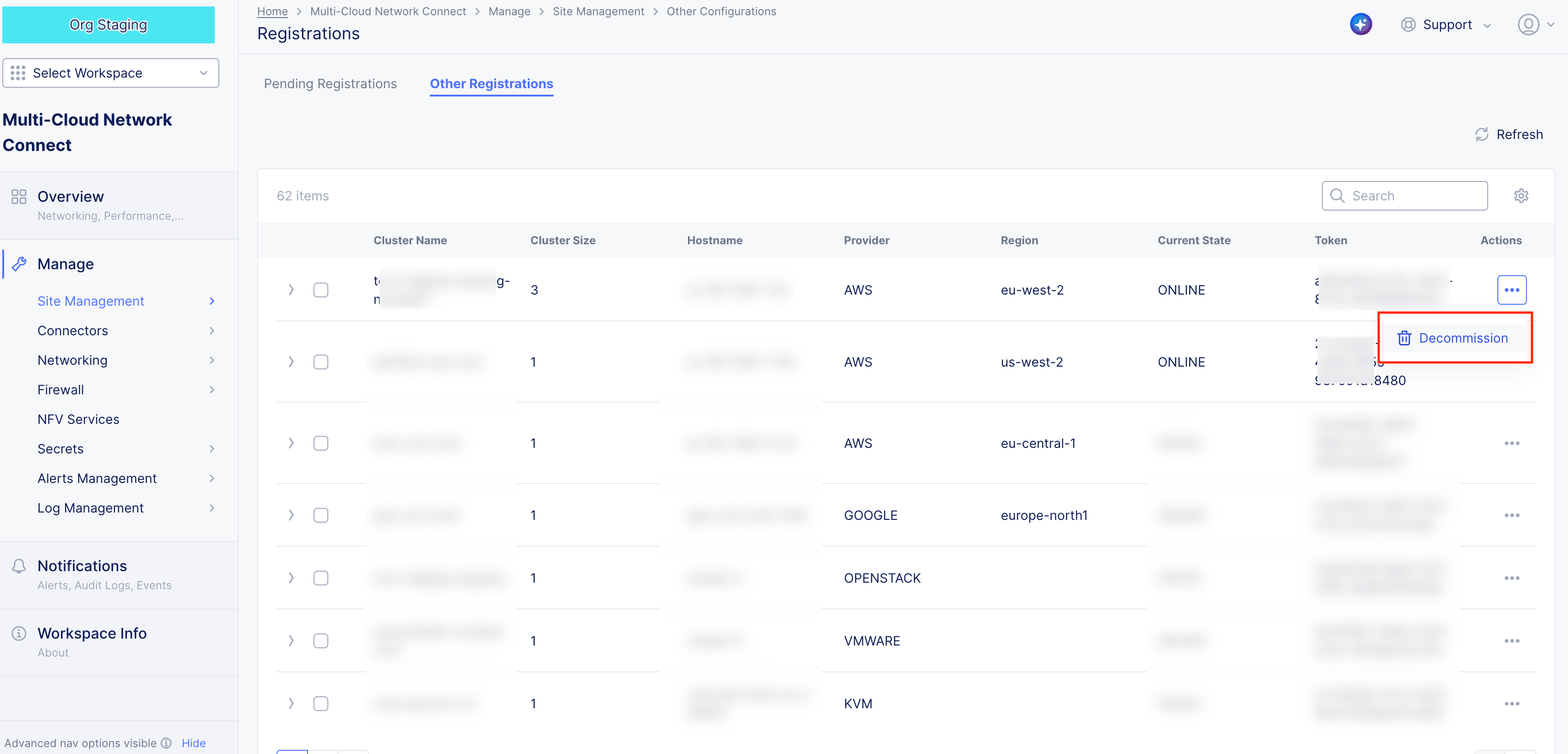Choose Decommission from the actions menu
Image resolution: width=1568 pixels, height=754 pixels.
click(1453, 338)
